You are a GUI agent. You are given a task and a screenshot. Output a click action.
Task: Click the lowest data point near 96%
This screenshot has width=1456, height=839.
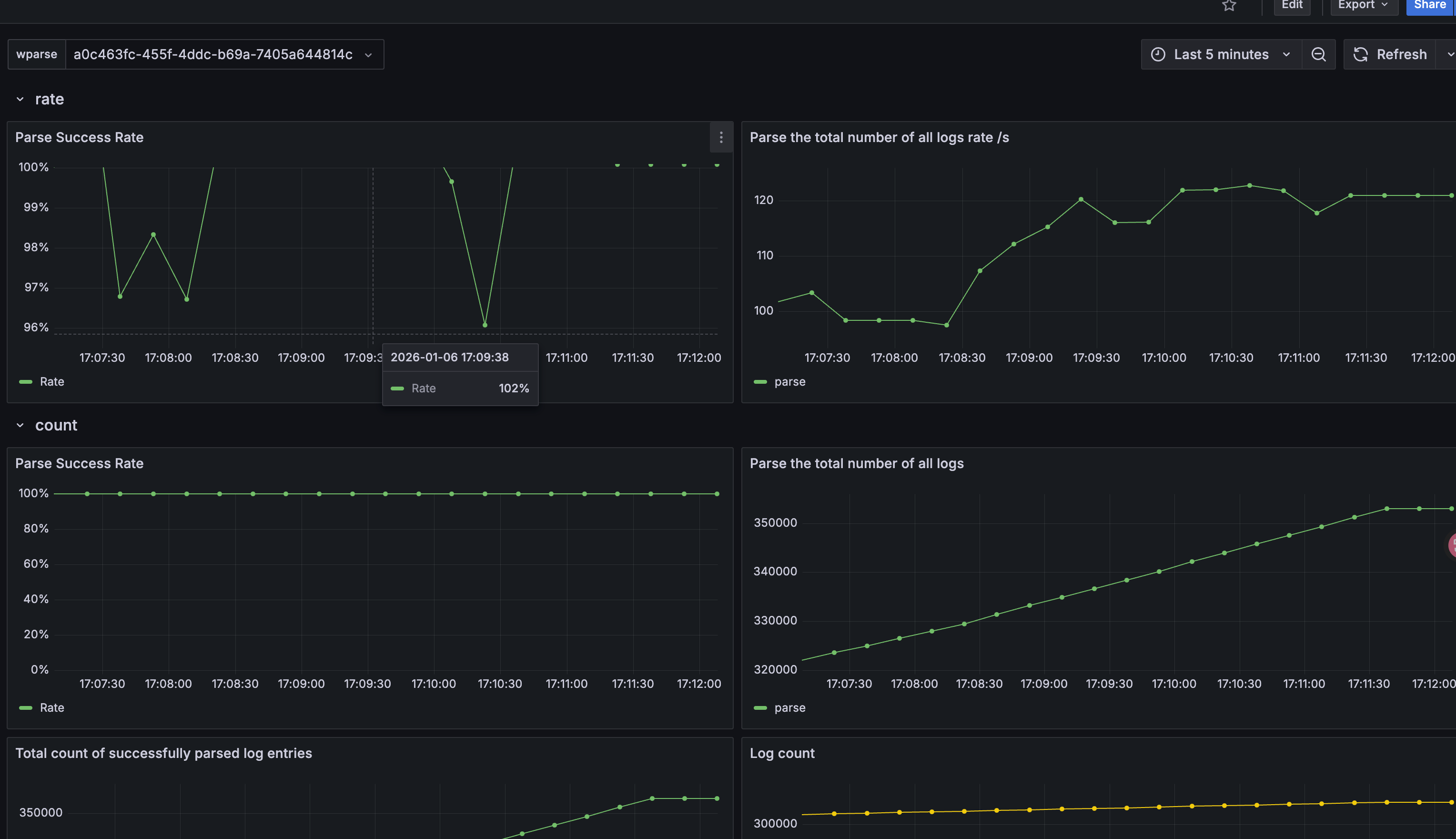pos(485,325)
